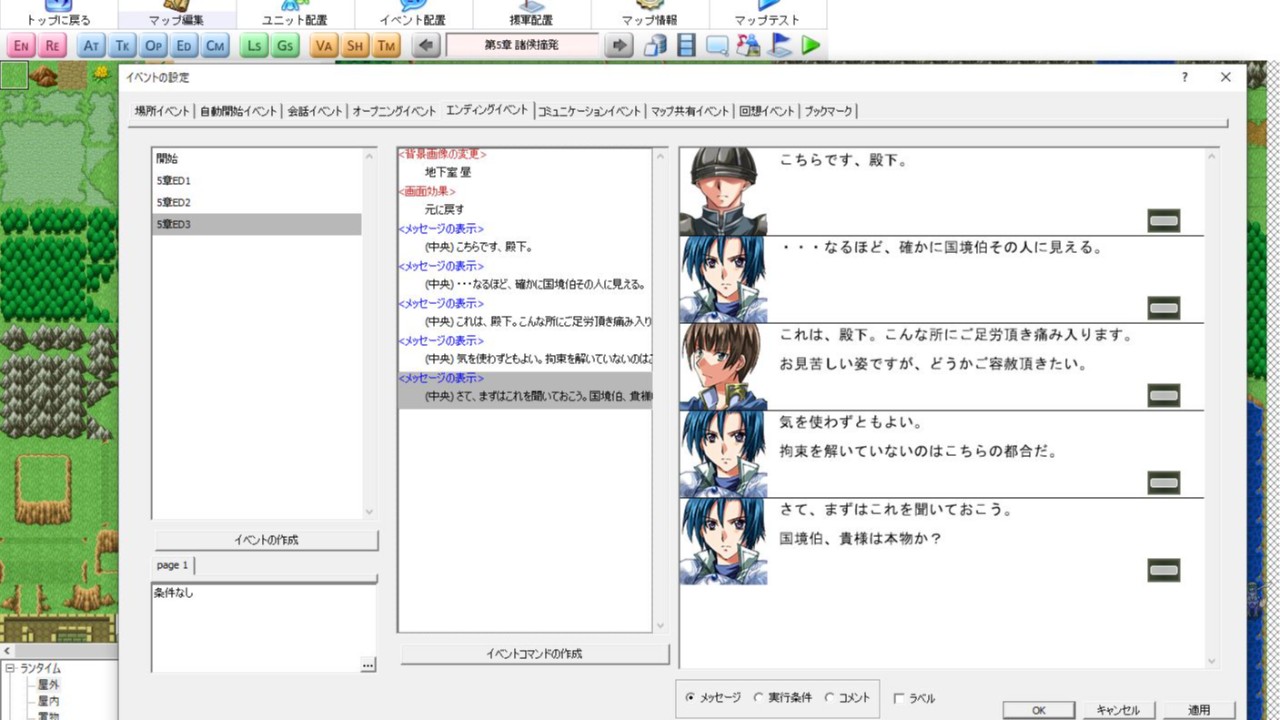Click the キャンセル button
The width and height of the screenshot is (1280, 720).
pyautogui.click(x=1119, y=710)
